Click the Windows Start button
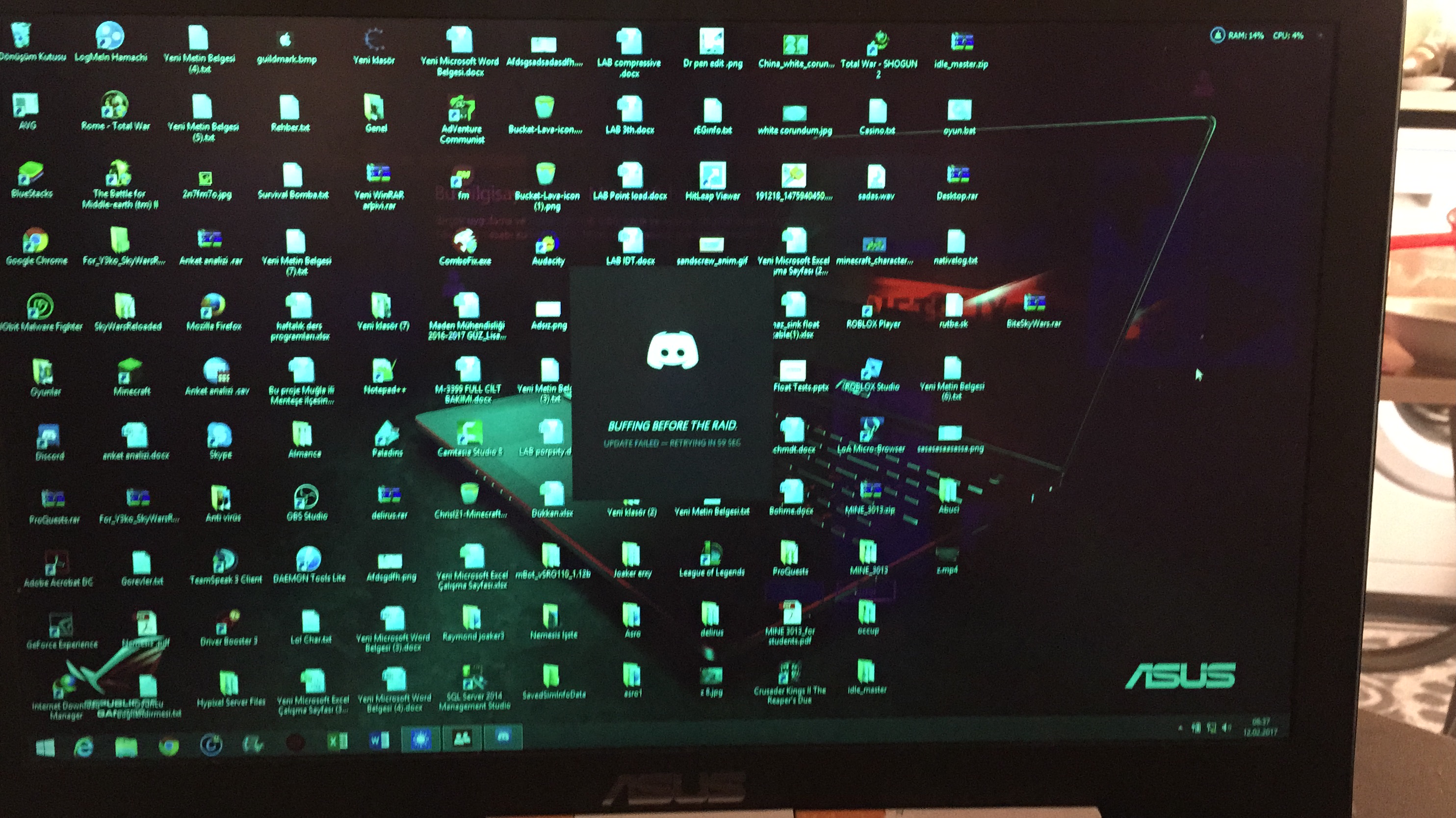The width and height of the screenshot is (1456, 818). [x=45, y=747]
